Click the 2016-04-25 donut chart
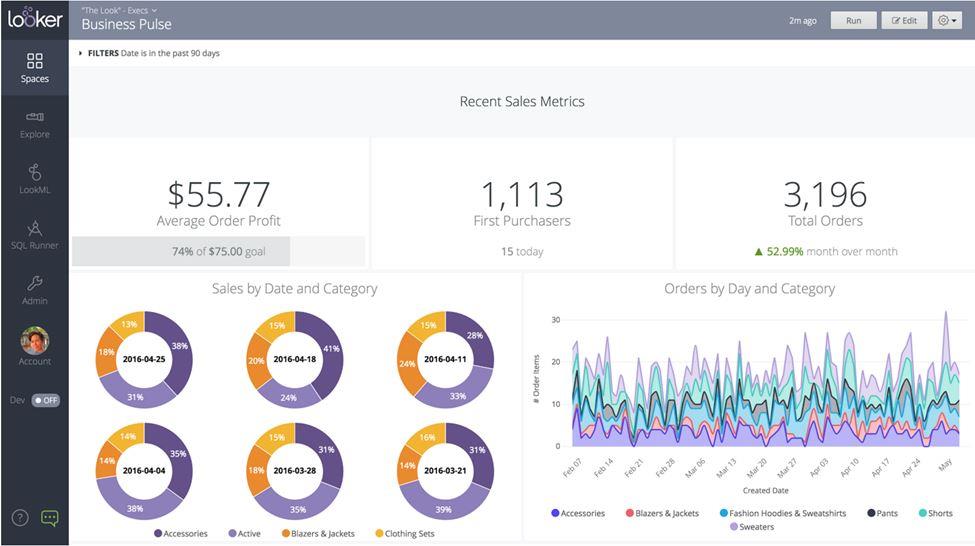Viewport: 975px width, 546px height. coord(144,357)
